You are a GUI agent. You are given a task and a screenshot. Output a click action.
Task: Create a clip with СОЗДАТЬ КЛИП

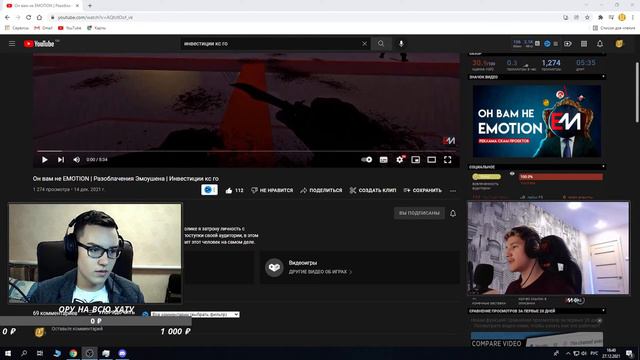(x=373, y=191)
